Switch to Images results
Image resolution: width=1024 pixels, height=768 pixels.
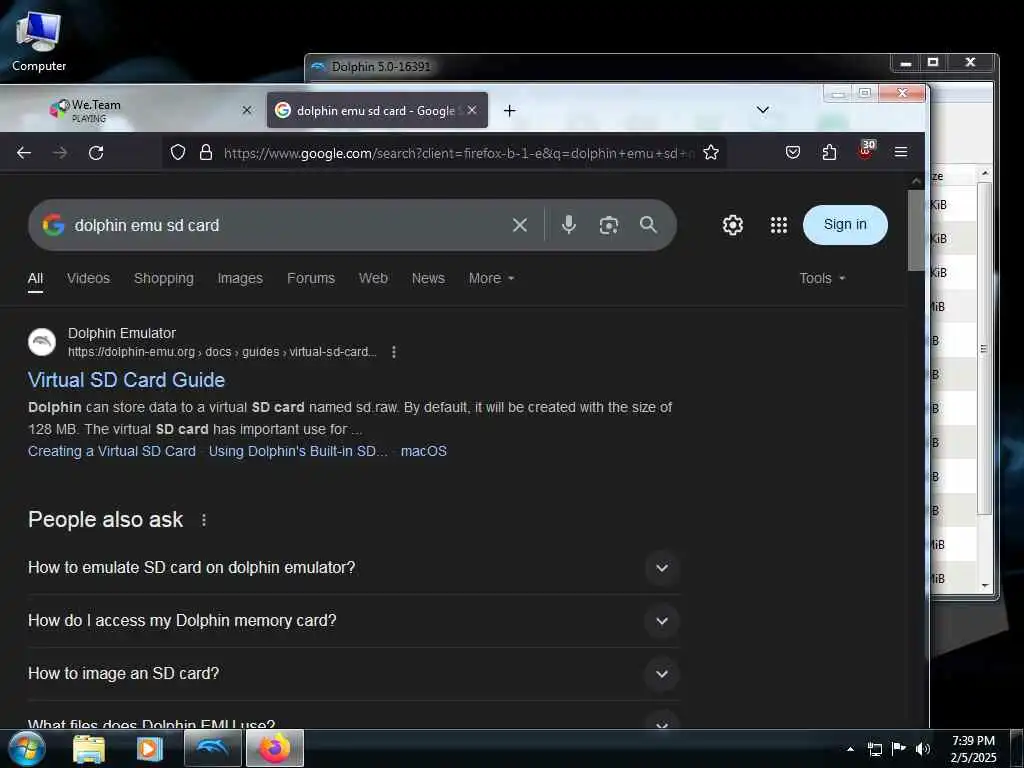pos(240,278)
